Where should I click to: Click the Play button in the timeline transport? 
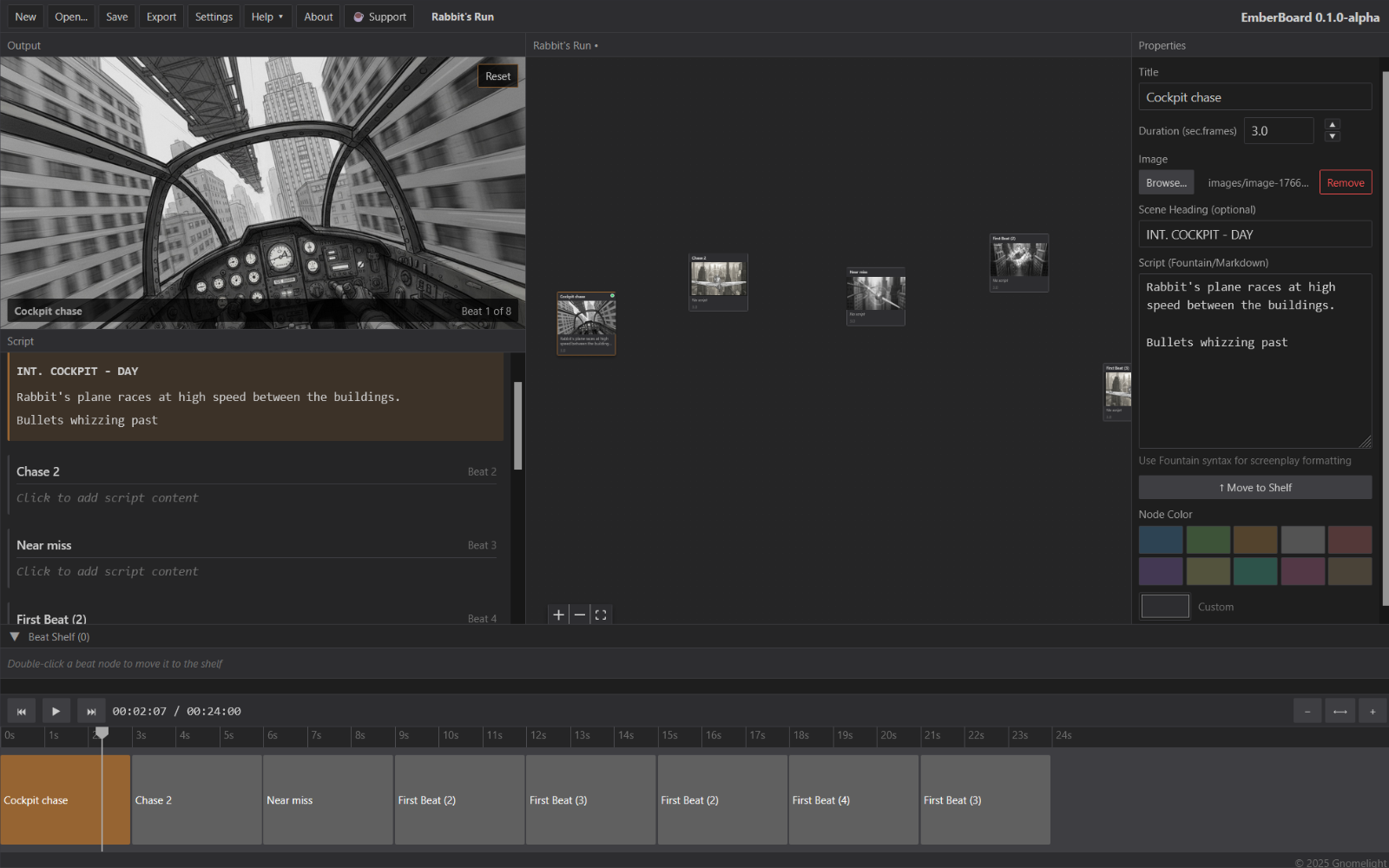tap(56, 710)
